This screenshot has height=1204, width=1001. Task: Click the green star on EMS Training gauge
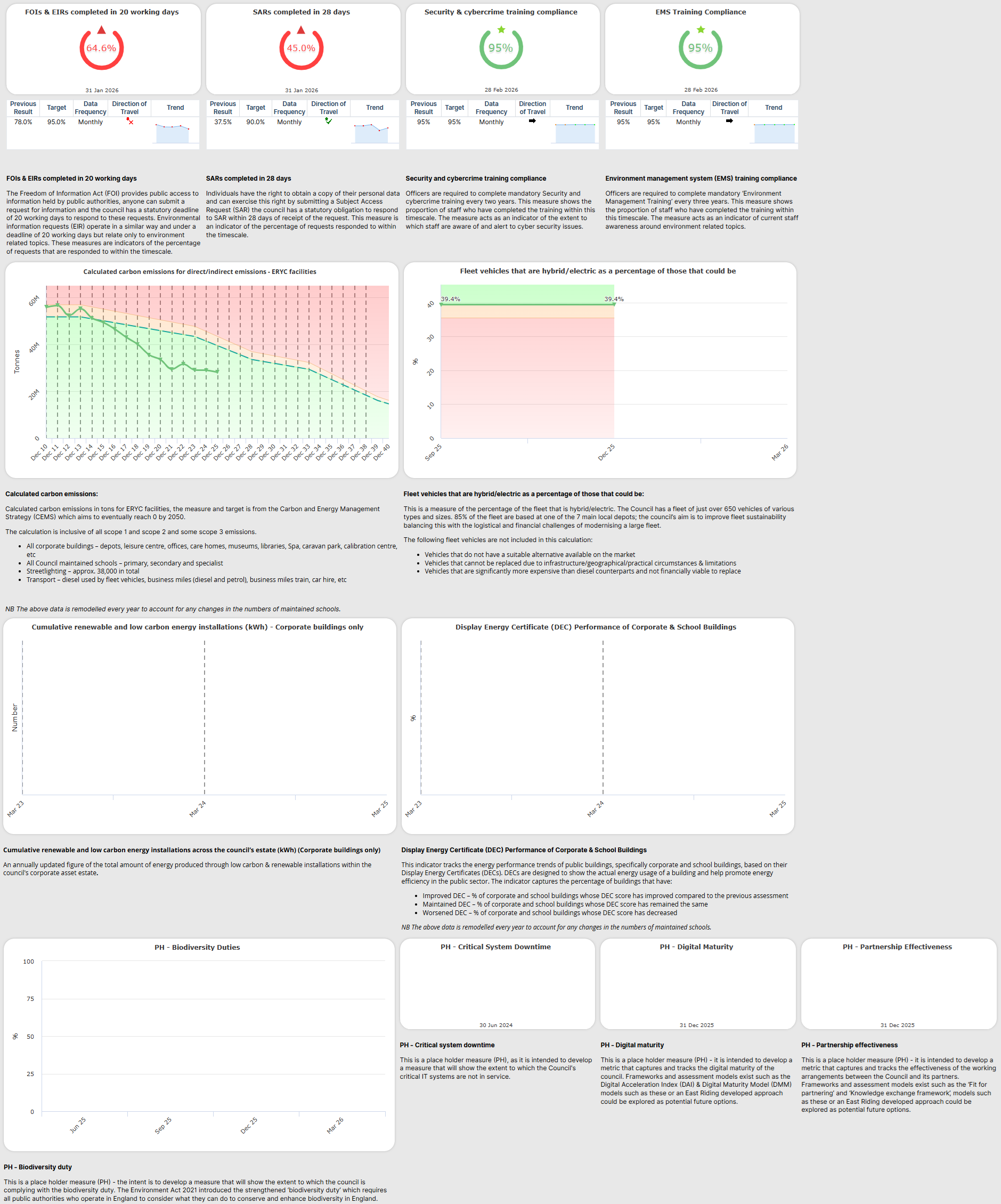700,29
